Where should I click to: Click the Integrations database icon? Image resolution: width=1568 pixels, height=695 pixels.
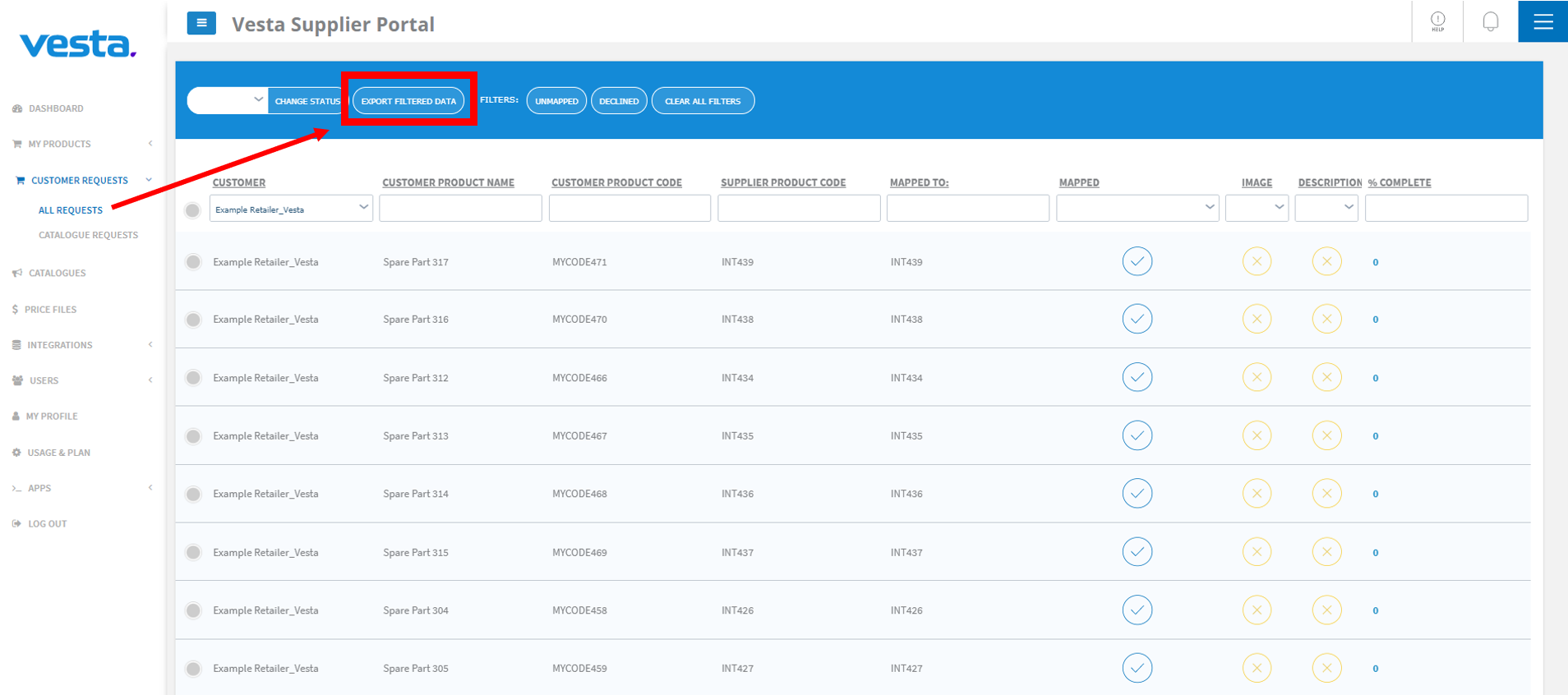click(16, 345)
